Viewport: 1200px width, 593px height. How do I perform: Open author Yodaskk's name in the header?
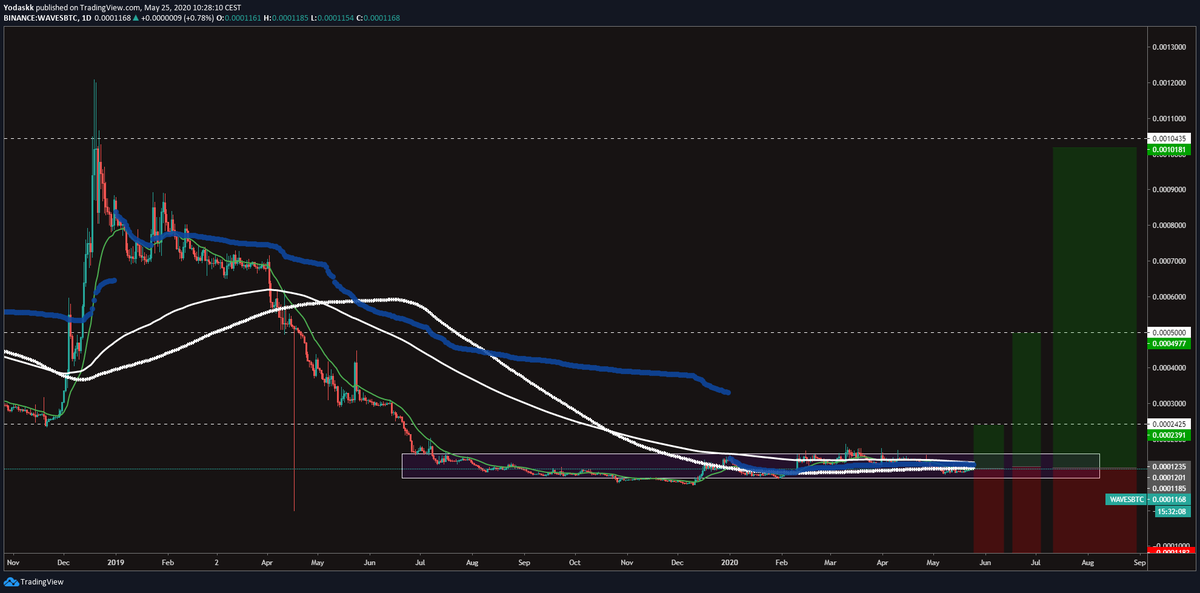[18, 7]
